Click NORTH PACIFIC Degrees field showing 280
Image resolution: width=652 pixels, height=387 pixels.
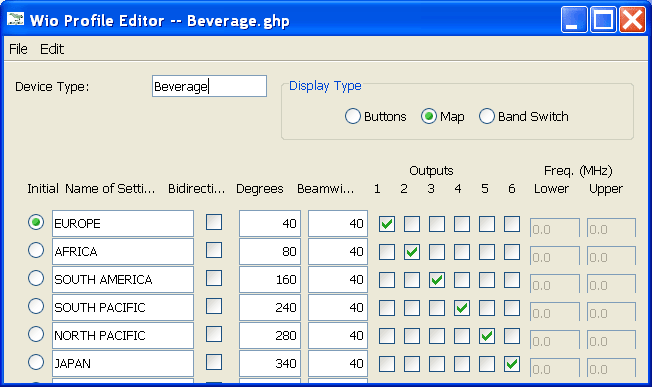click(270, 335)
